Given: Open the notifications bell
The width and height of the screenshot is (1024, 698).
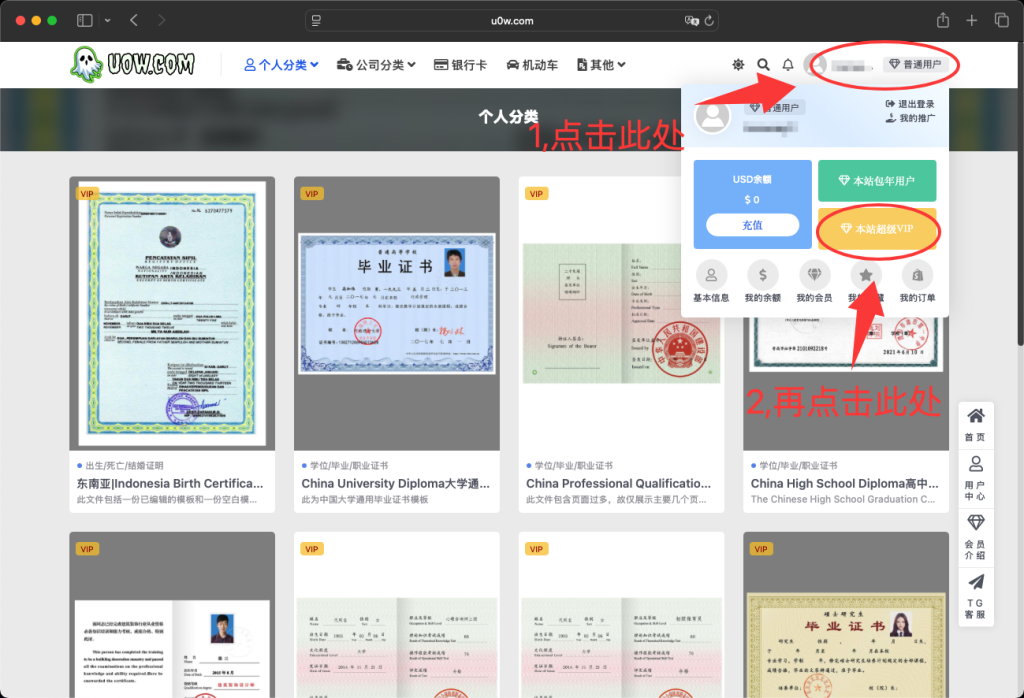Looking at the screenshot, I should pyautogui.click(x=788, y=65).
